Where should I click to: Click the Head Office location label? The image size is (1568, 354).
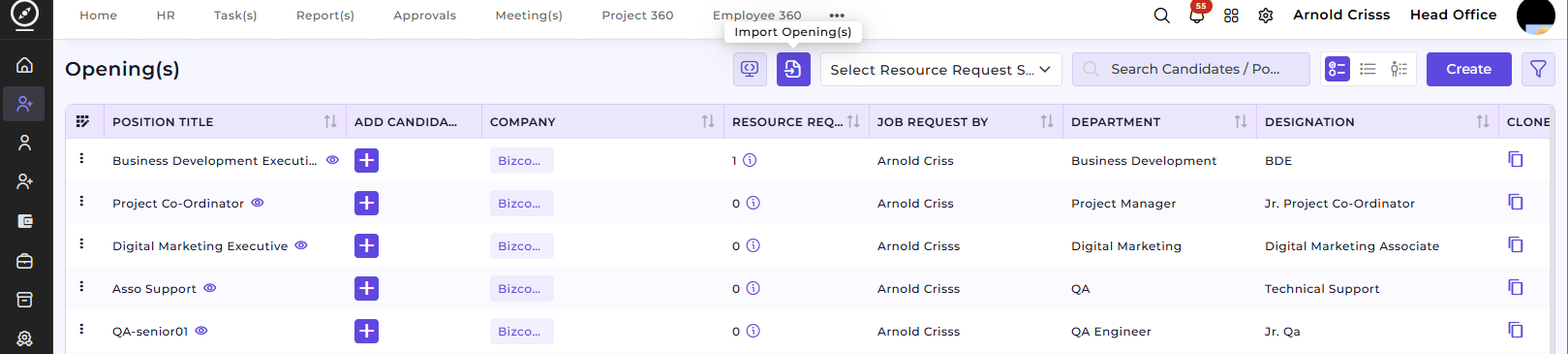pyautogui.click(x=1453, y=15)
